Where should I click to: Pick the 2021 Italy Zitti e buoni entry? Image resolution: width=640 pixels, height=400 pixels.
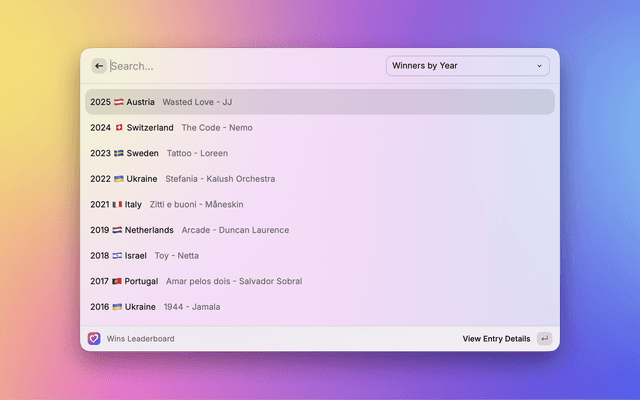[x=319, y=204]
